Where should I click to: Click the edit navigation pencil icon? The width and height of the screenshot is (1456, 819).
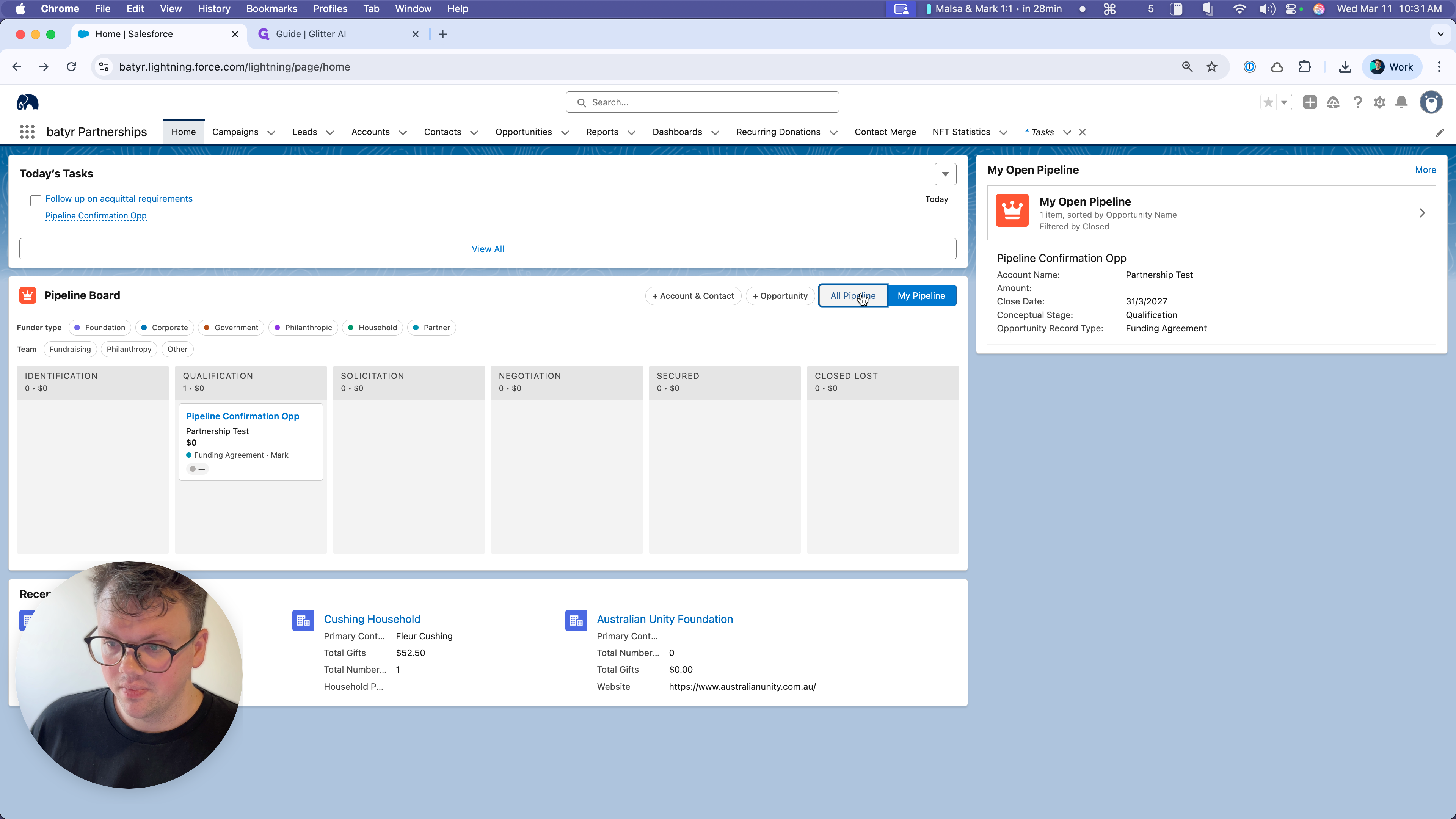pyautogui.click(x=1440, y=133)
